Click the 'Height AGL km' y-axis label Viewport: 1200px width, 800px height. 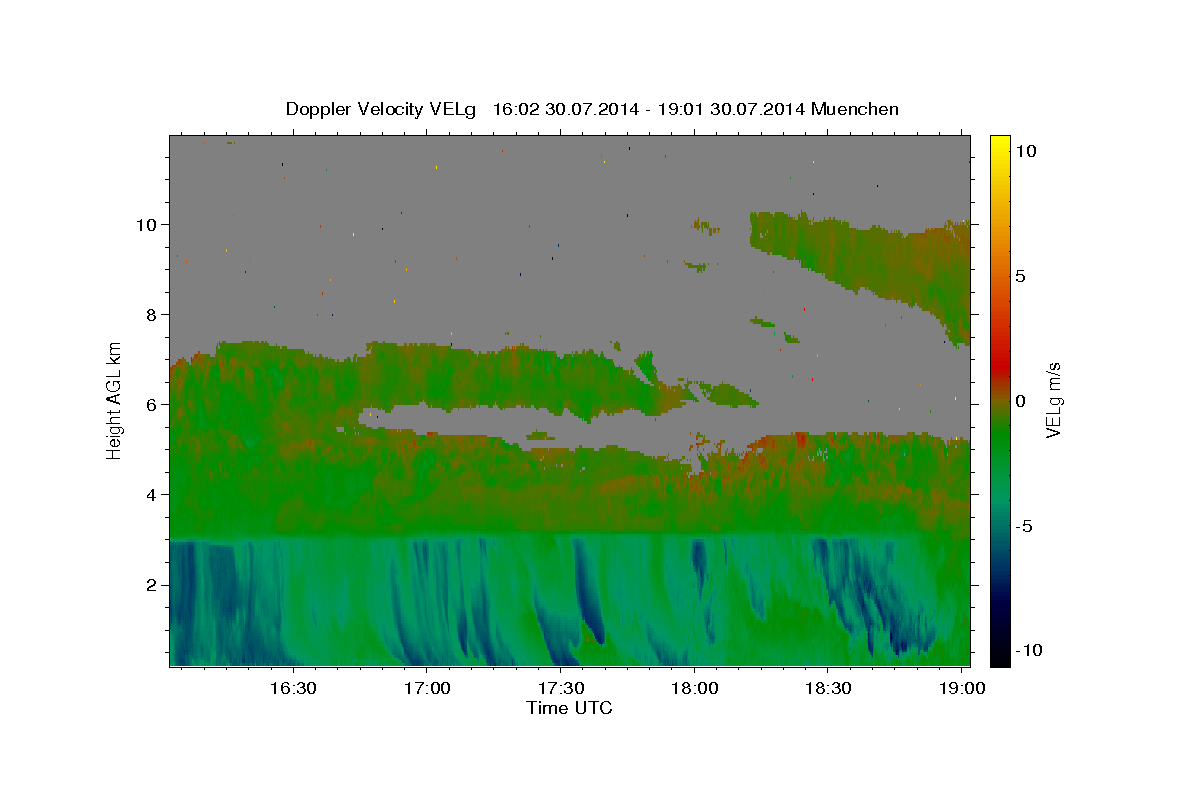[115, 399]
